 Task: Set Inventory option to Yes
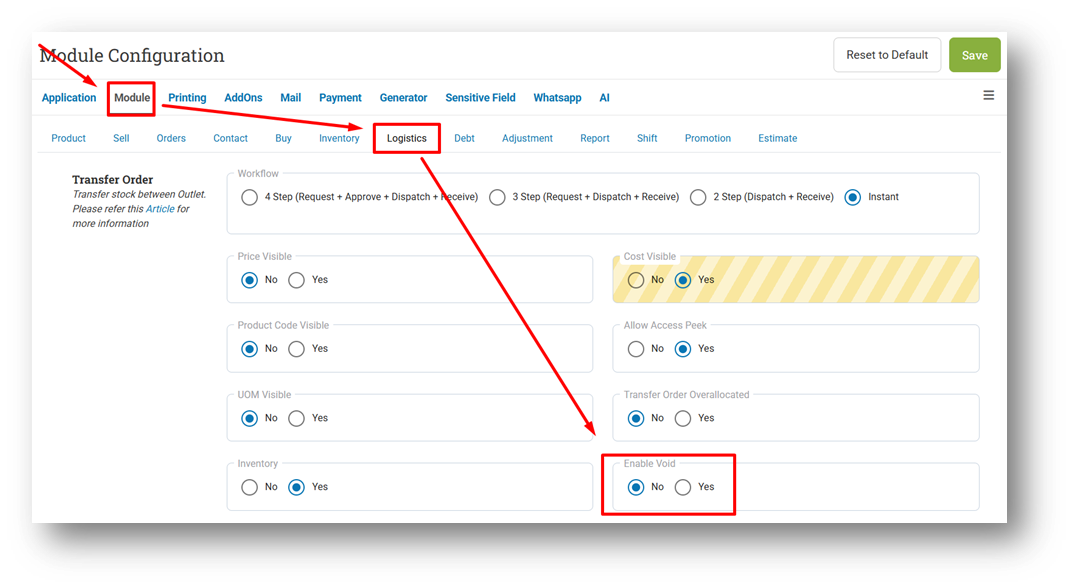(296, 487)
